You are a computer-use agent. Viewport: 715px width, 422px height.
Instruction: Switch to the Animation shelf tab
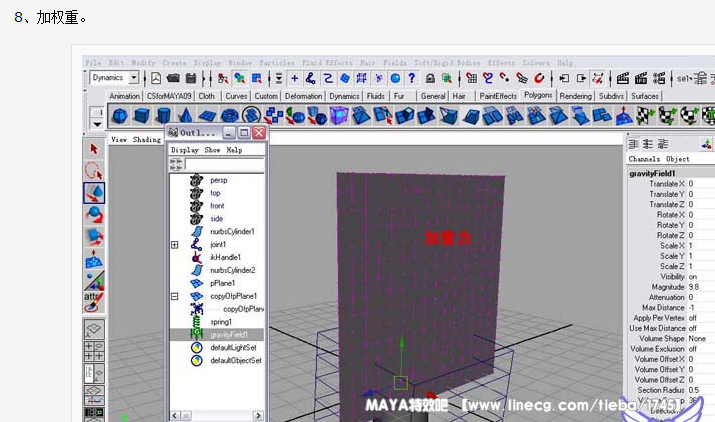124,96
